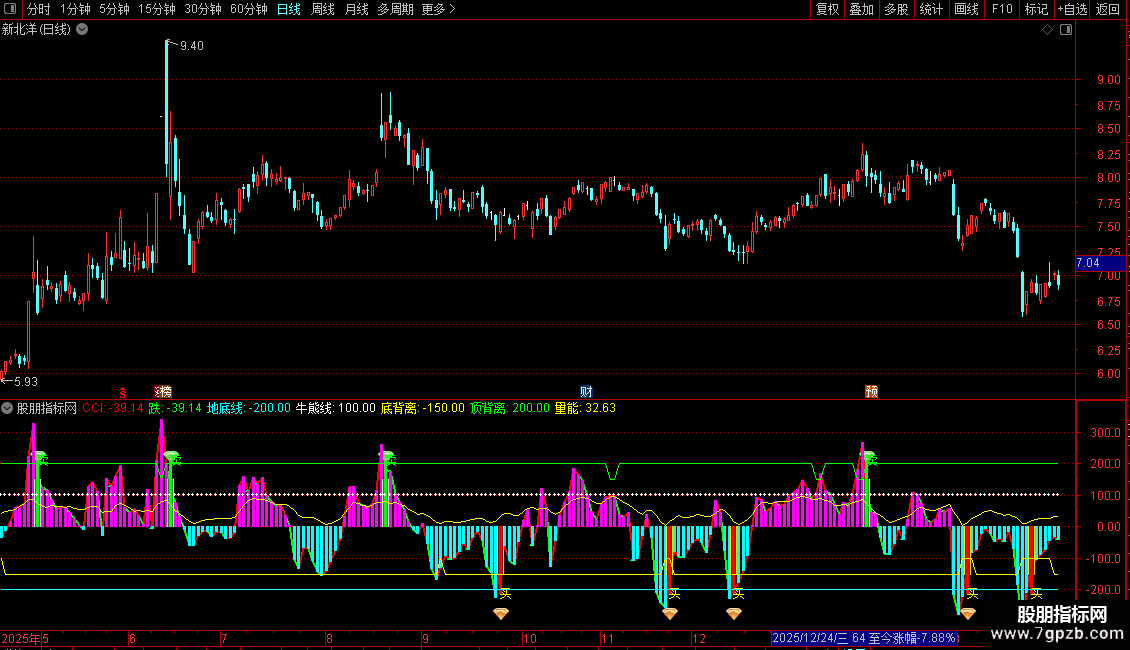
Task: Click the first 买 buy signal in late September
Action: click(x=505, y=594)
